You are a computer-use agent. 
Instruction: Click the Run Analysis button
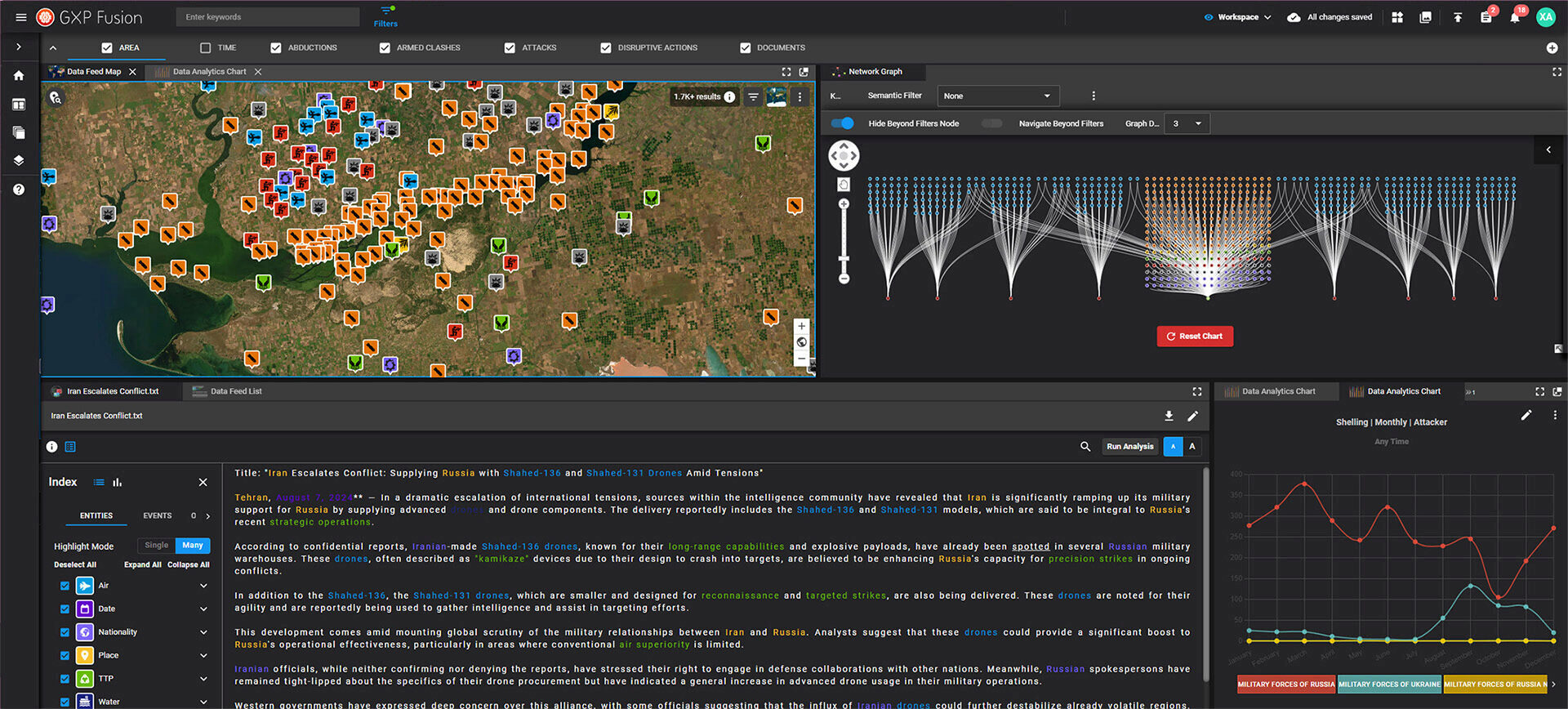point(1129,447)
